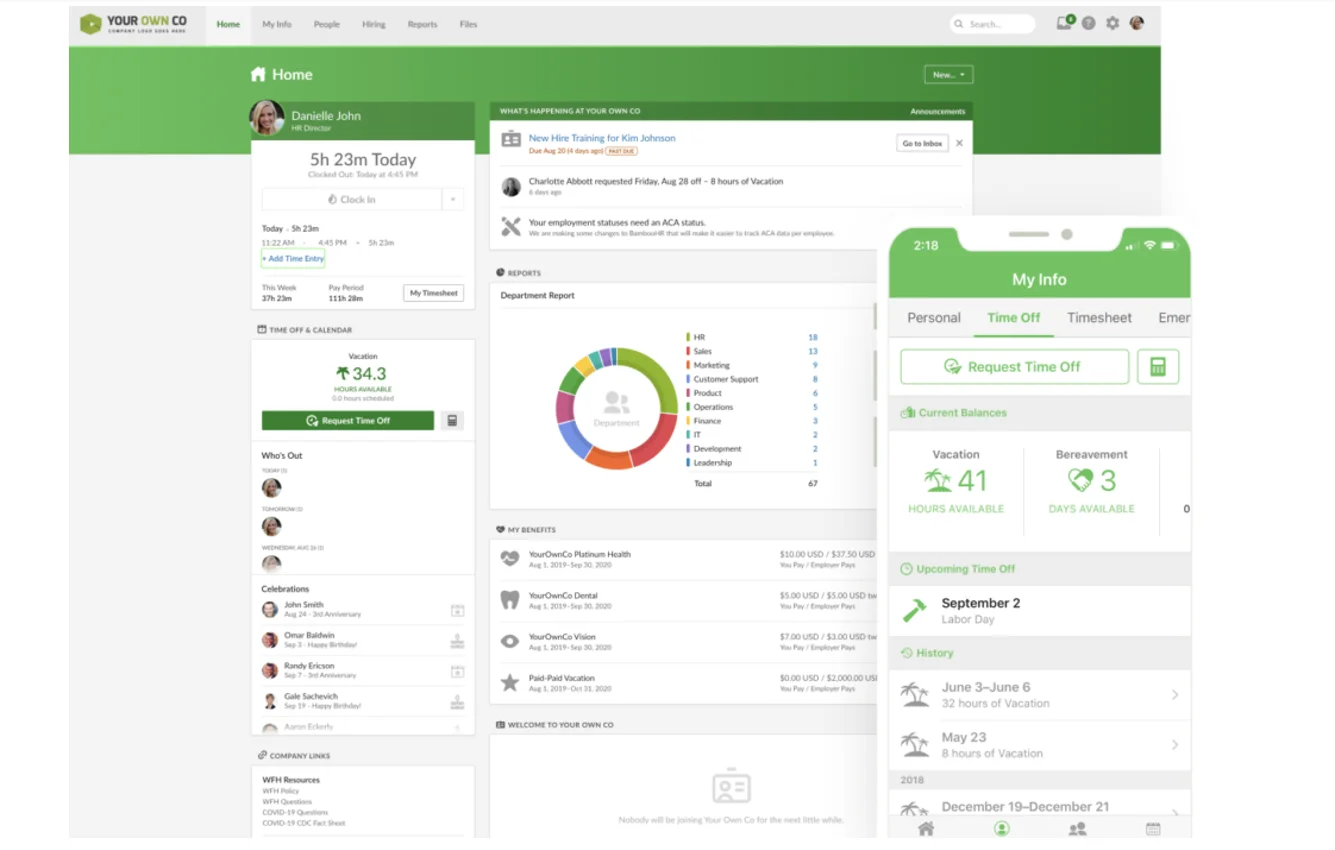Expand the Clock In options arrow
Image resolution: width=1335 pixels, height=850 pixels.
tap(453, 200)
